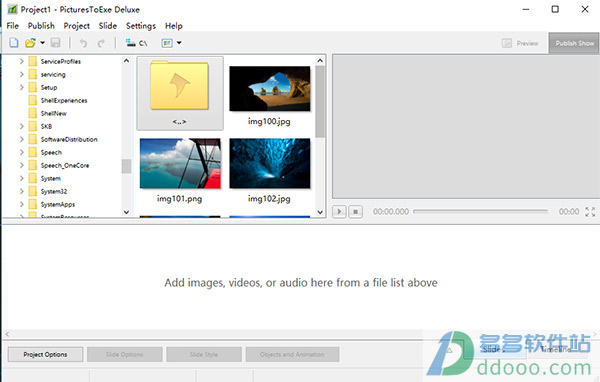Viewport: 600px width, 382px height.
Task: Expand the servicing folder node
Action: click(22, 74)
